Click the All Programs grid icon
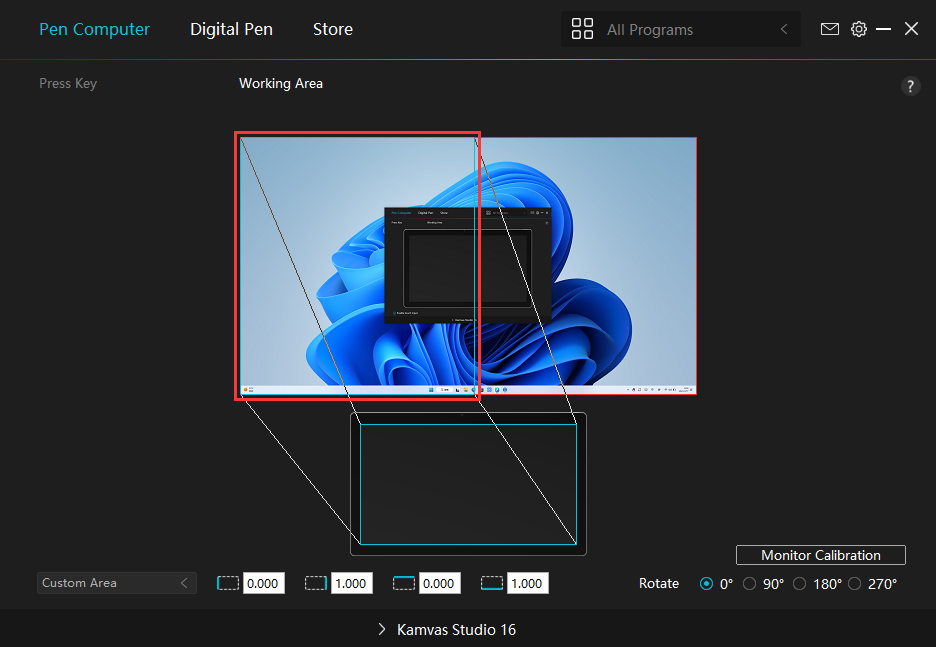Viewport: 936px width, 647px height. pos(582,29)
